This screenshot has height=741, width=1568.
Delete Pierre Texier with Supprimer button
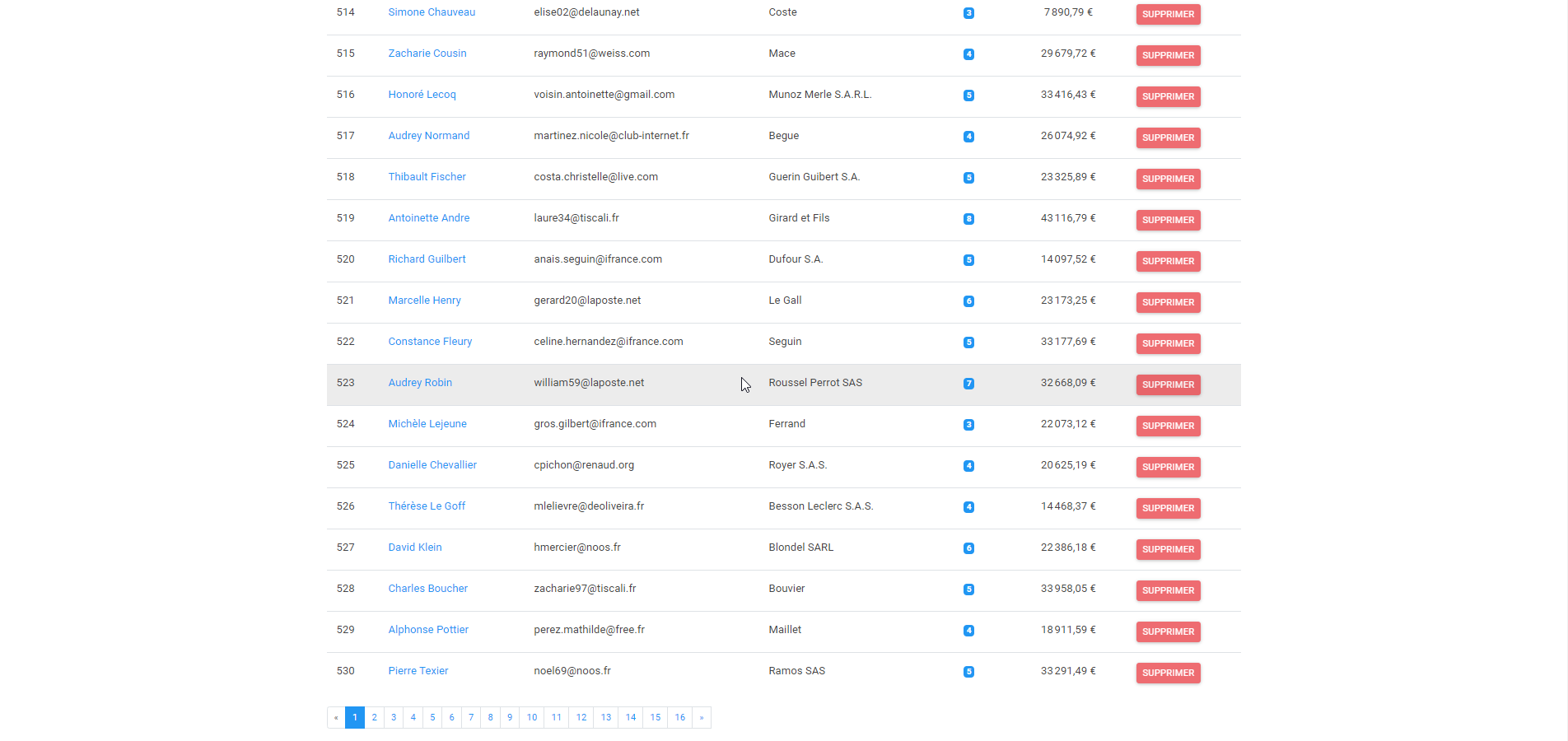[1168, 673]
